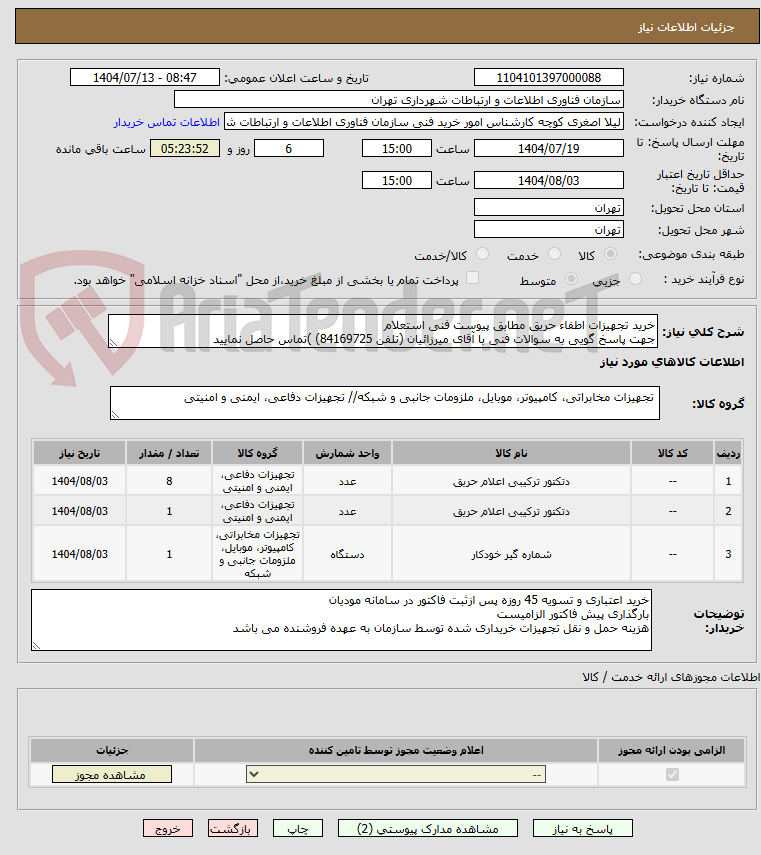Click the 'نام کالا' column header
The width and height of the screenshot is (761, 855).
511,453
